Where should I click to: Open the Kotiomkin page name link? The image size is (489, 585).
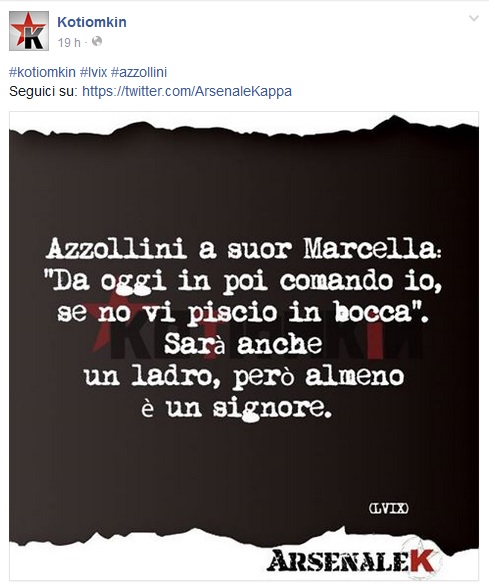(x=92, y=22)
